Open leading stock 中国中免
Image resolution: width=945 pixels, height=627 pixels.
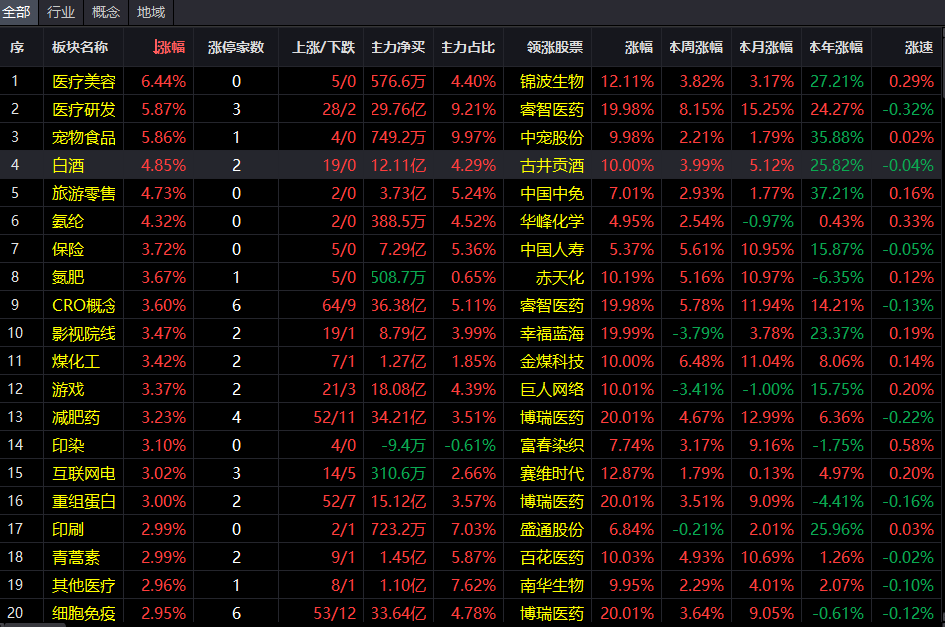(x=552, y=194)
